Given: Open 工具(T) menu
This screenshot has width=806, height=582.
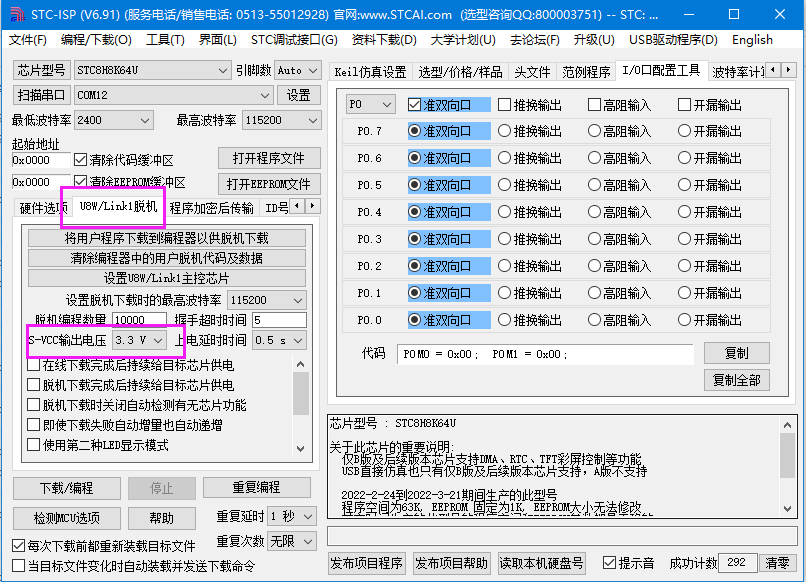Looking at the screenshot, I should (165, 40).
